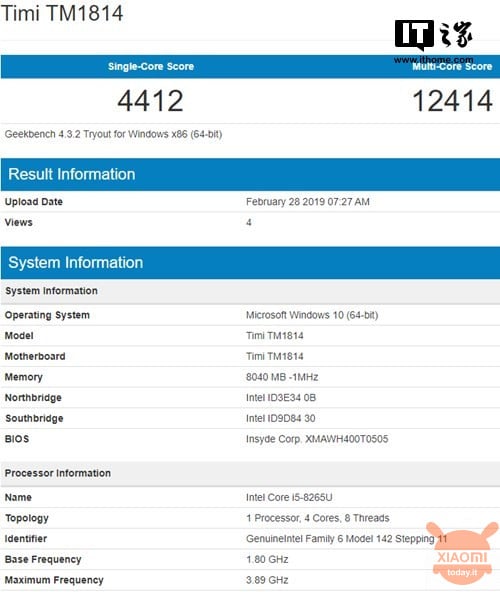This screenshot has width=500, height=592.
Task: Select the Southbridge label
Action: [34, 418]
